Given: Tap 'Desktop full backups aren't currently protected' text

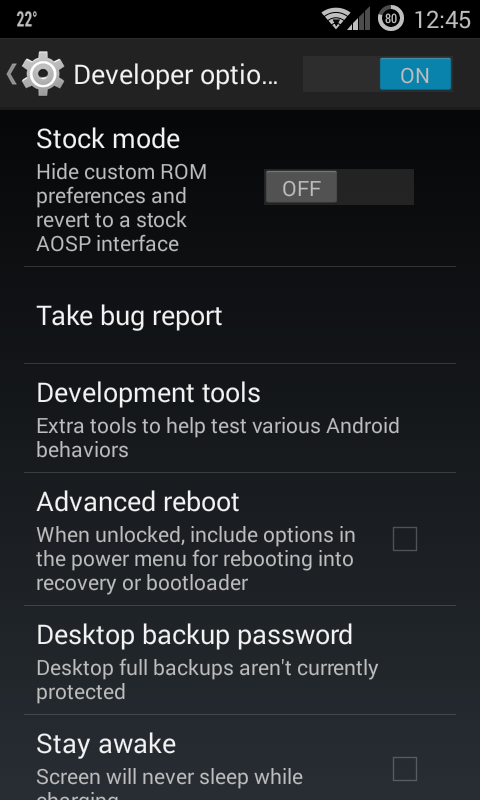Looking at the screenshot, I should click(x=207, y=680).
